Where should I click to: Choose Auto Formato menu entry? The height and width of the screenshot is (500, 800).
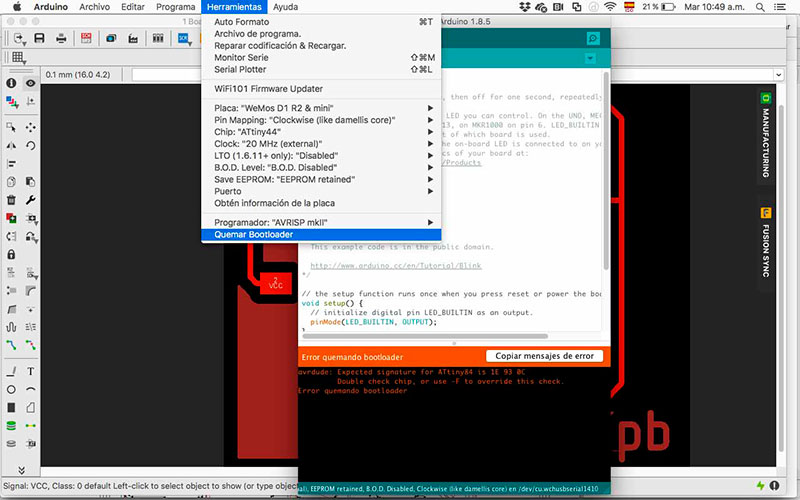[x=321, y=22]
